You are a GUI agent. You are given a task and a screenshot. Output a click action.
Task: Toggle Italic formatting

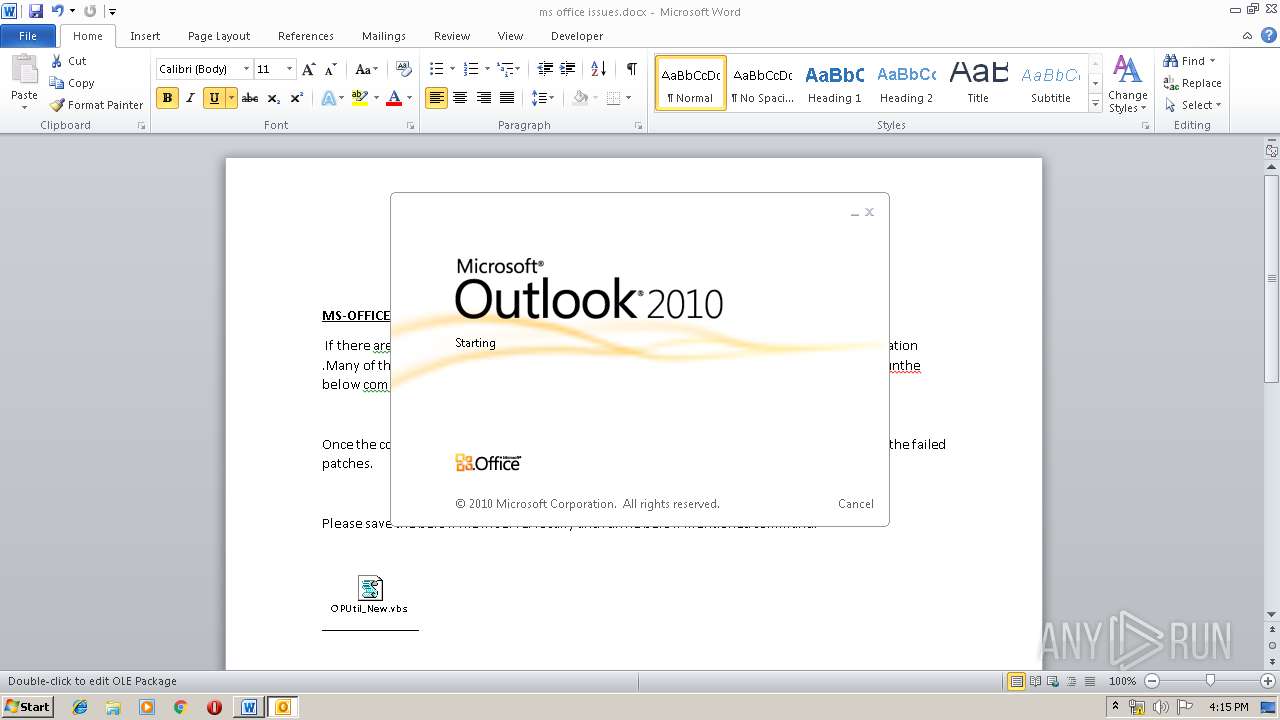click(x=190, y=98)
